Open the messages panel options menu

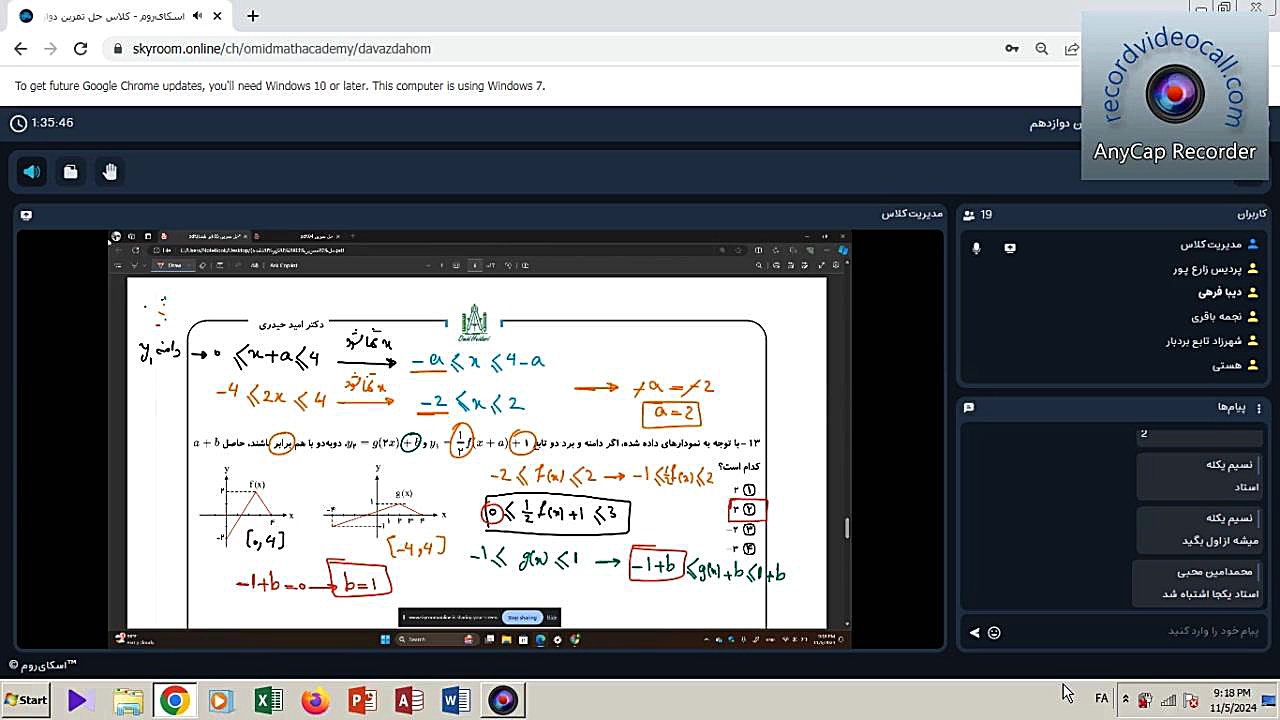1259,408
